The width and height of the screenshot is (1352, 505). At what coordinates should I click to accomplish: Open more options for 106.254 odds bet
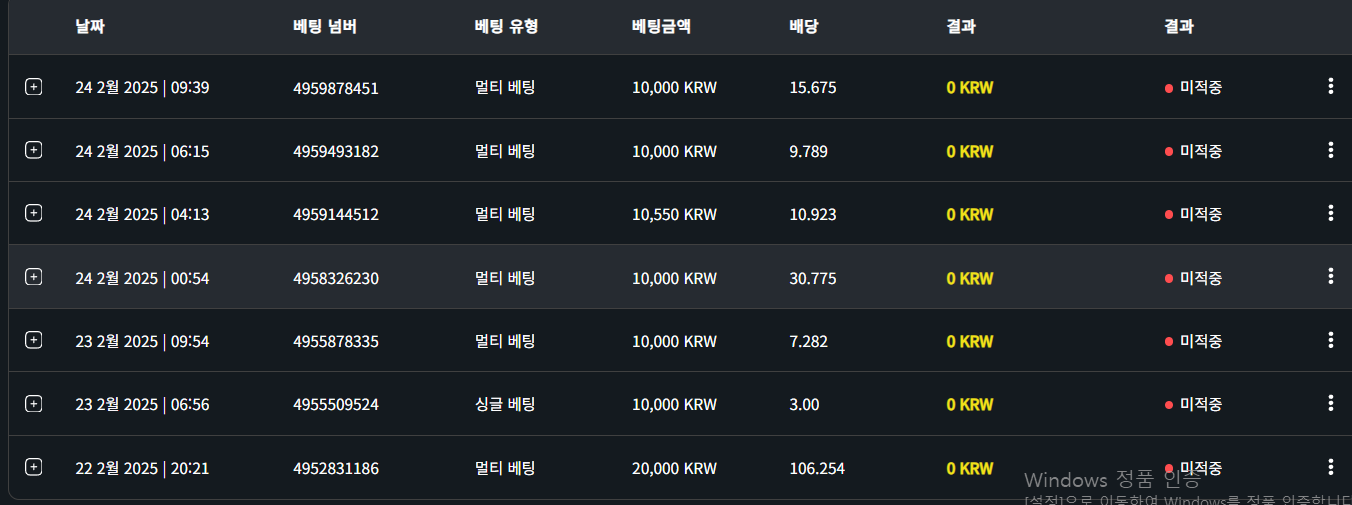1330,467
